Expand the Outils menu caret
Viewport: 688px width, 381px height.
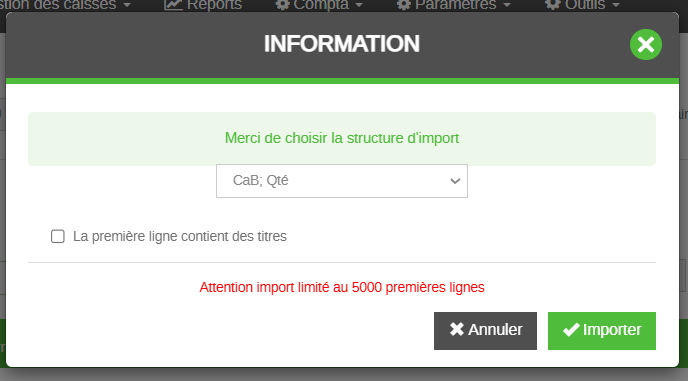(616, 5)
